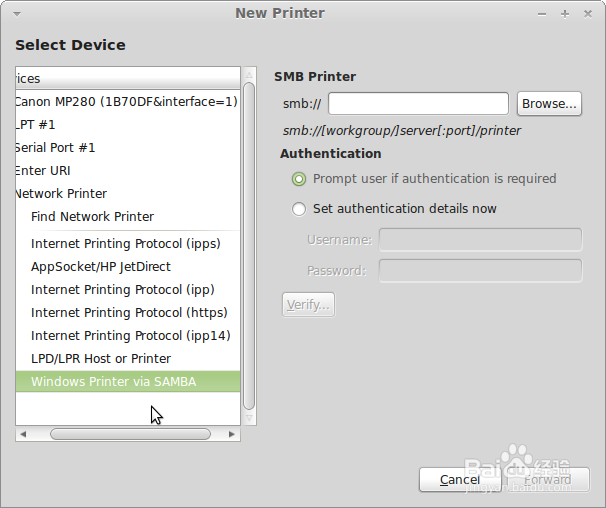Screen dimensions: 606x508
Task: Choose 'Set authentication details now' option
Action: coord(299,209)
